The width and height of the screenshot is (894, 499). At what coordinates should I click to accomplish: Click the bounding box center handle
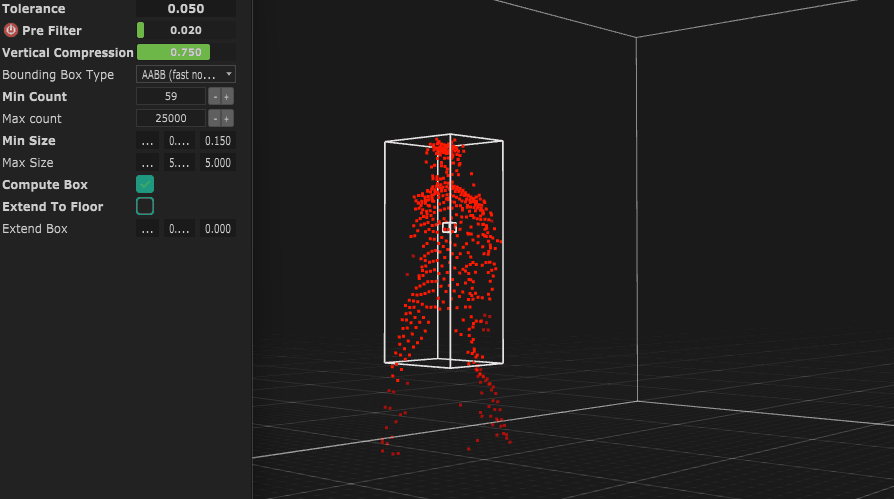click(449, 228)
